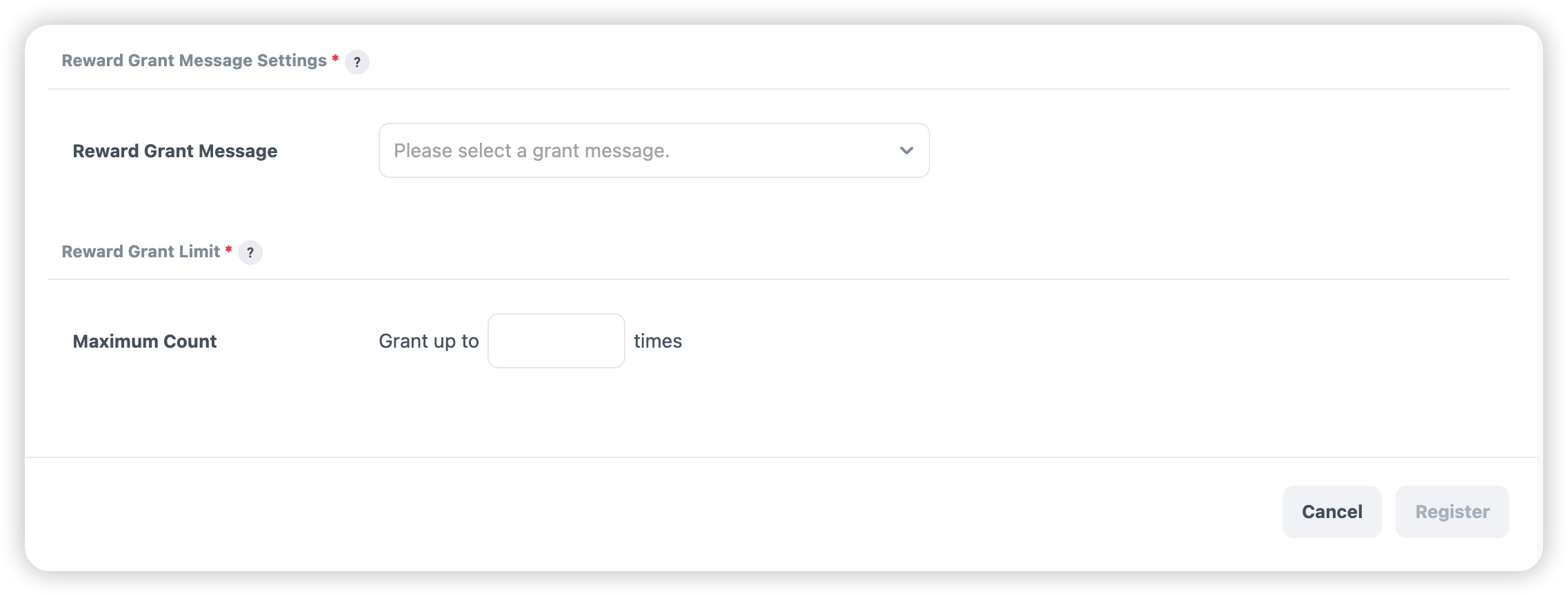Image resolution: width=1568 pixels, height=596 pixels.
Task: Click the "times" text after the input
Action: tap(658, 341)
